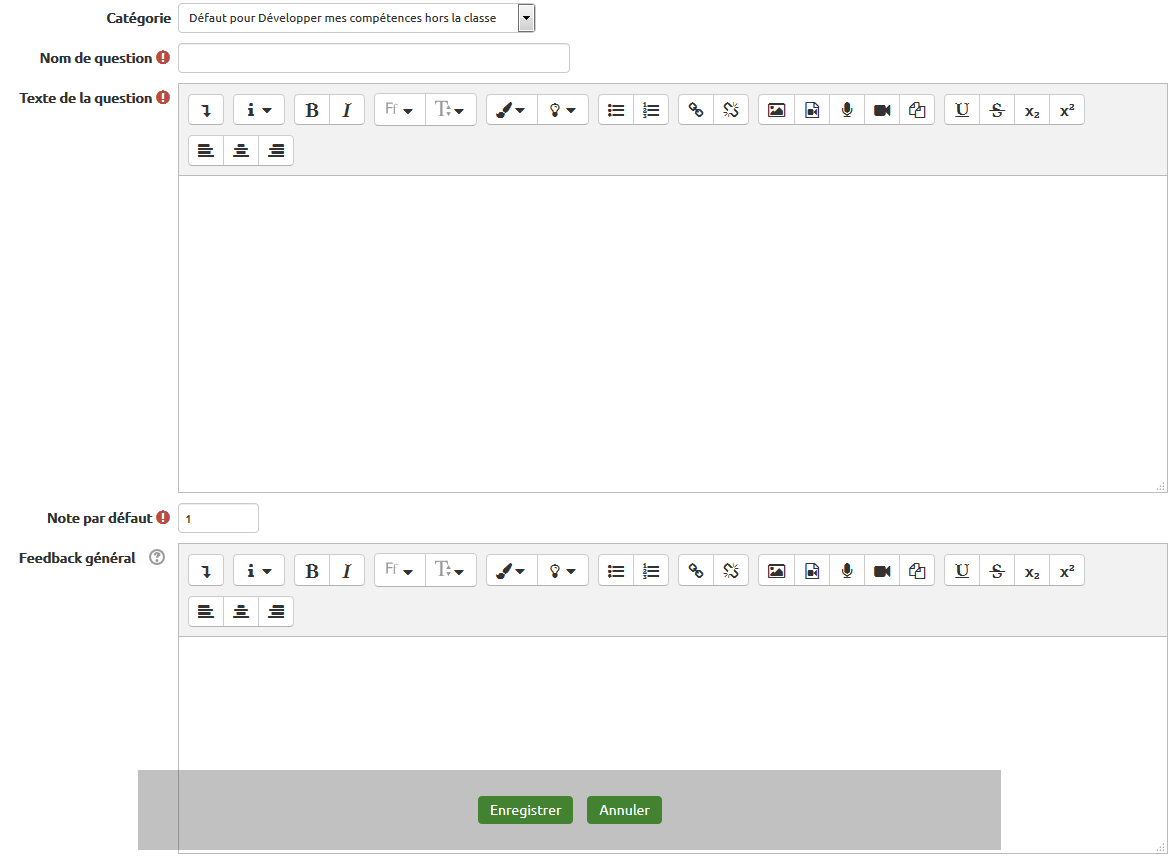Open paragraph styles dropdown in question text editor

(259, 111)
